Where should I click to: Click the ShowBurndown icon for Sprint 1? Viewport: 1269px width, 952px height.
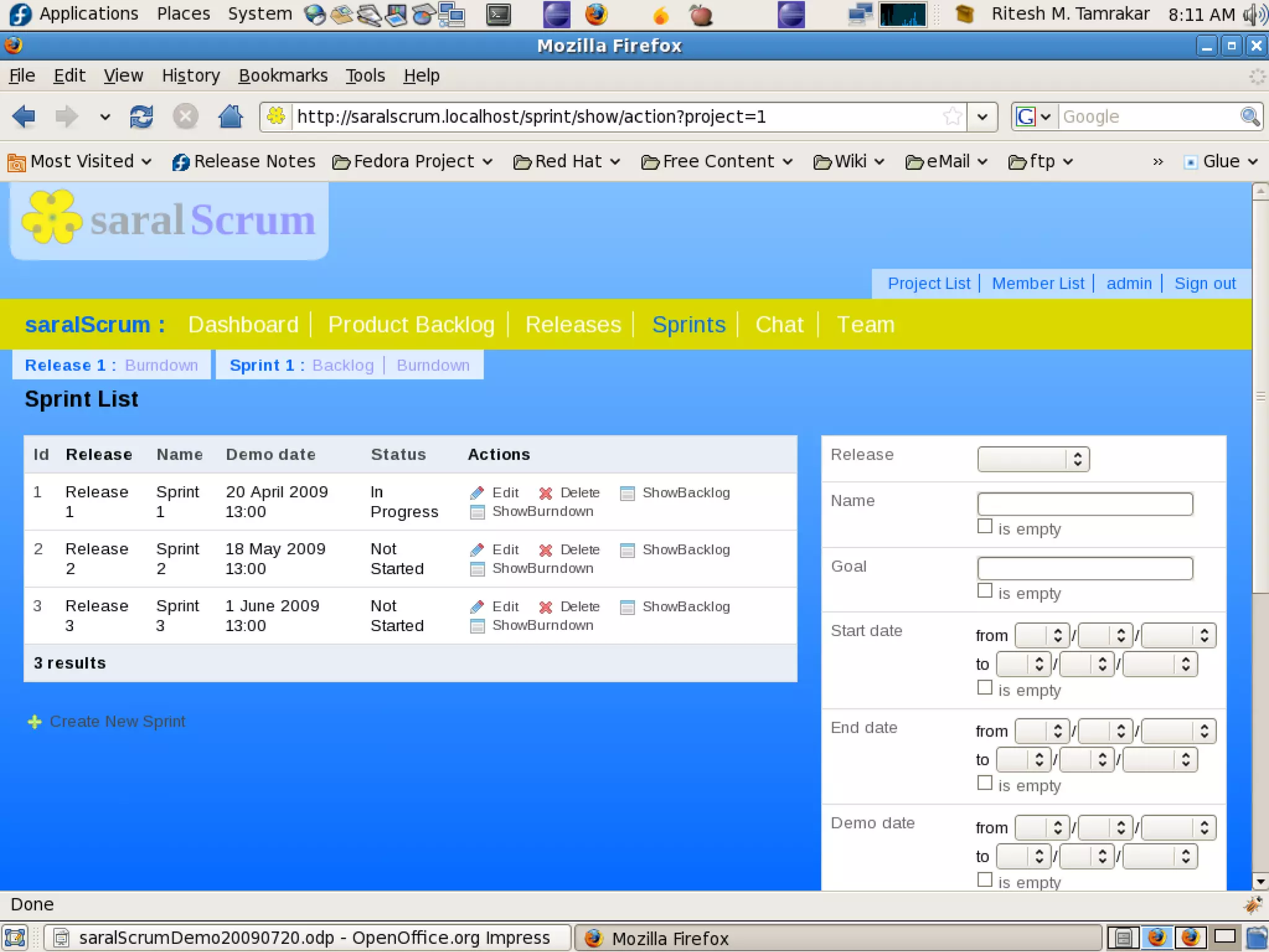pyautogui.click(x=476, y=512)
